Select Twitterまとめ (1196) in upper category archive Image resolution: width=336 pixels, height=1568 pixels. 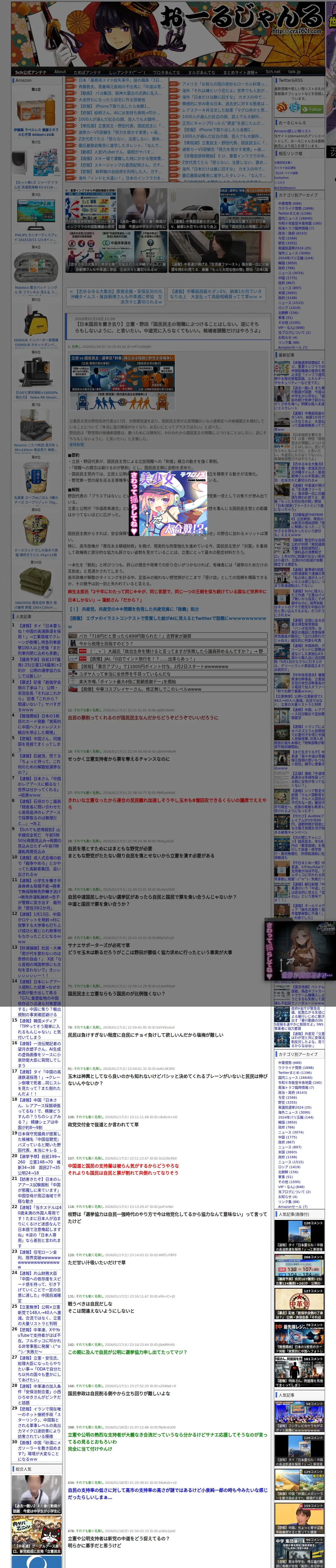[295, 214]
